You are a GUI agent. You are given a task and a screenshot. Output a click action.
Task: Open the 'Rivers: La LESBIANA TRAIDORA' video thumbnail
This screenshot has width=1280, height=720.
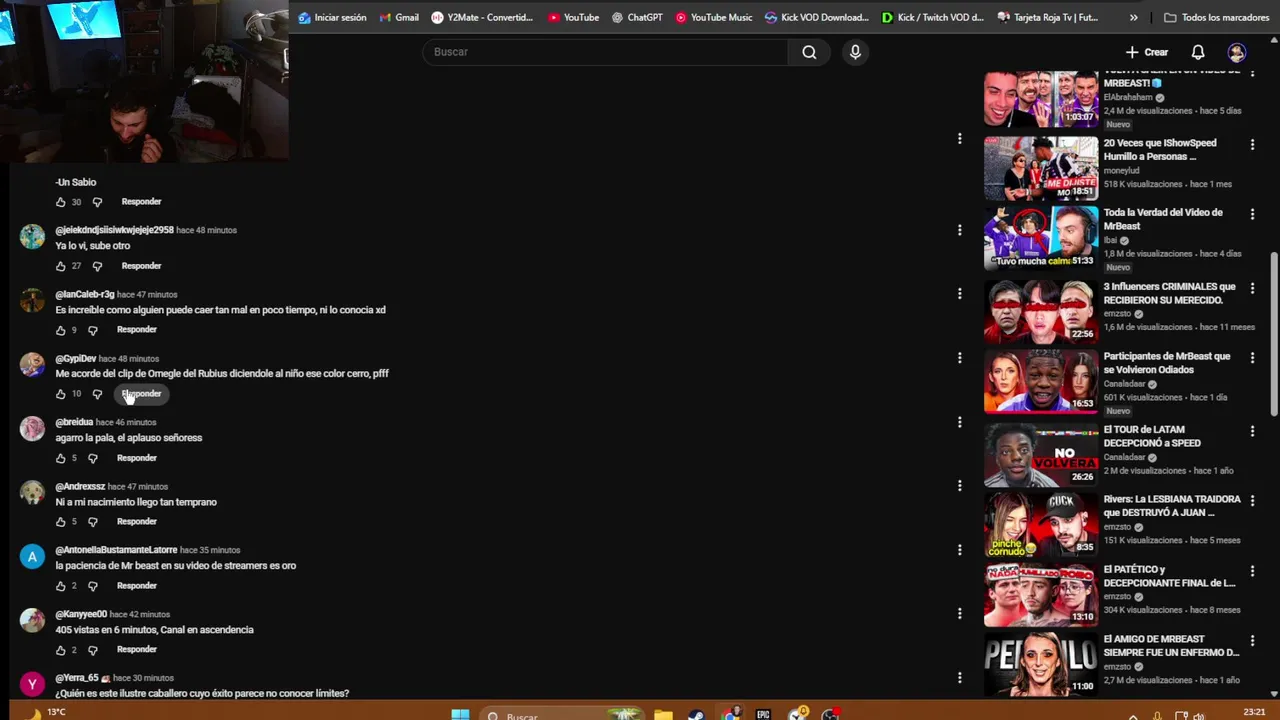[x=1041, y=525]
